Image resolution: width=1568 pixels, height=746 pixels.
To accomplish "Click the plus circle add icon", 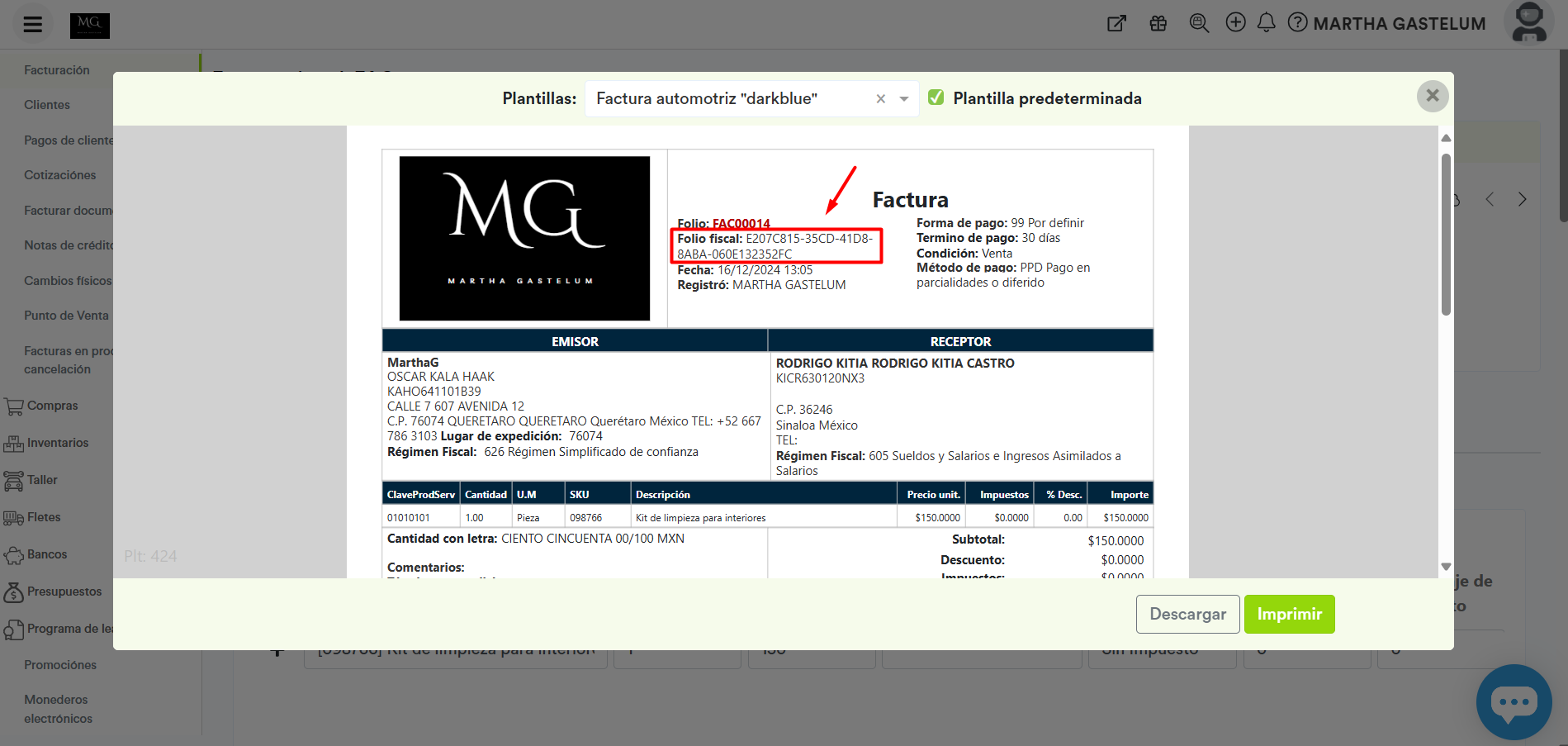I will click(x=1235, y=22).
